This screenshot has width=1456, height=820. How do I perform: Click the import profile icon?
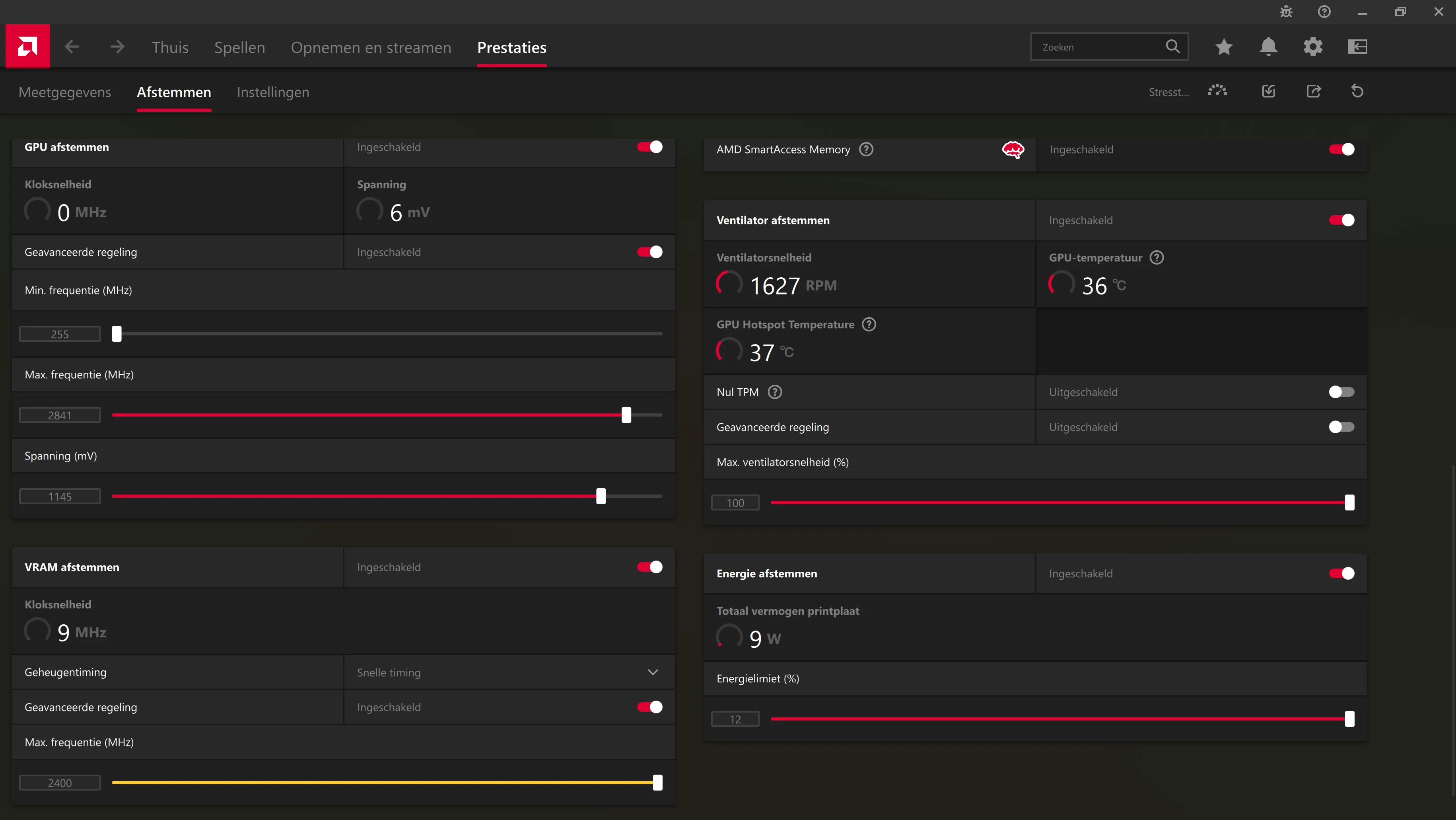[x=1269, y=91]
